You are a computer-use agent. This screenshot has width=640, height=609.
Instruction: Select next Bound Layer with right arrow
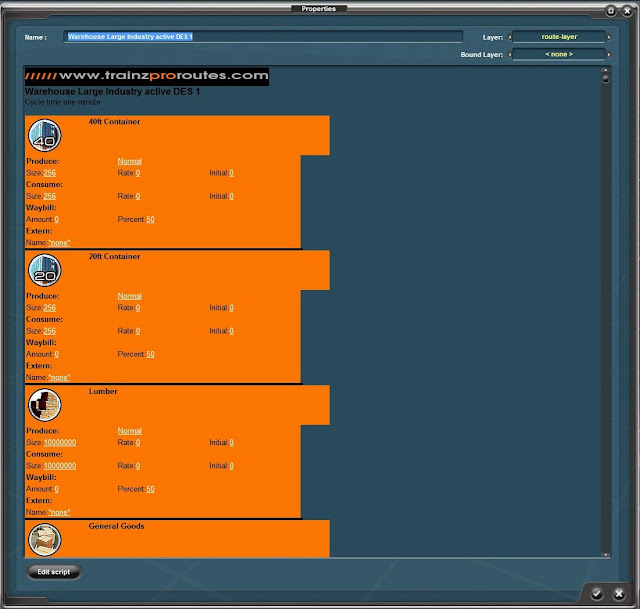pos(609,55)
